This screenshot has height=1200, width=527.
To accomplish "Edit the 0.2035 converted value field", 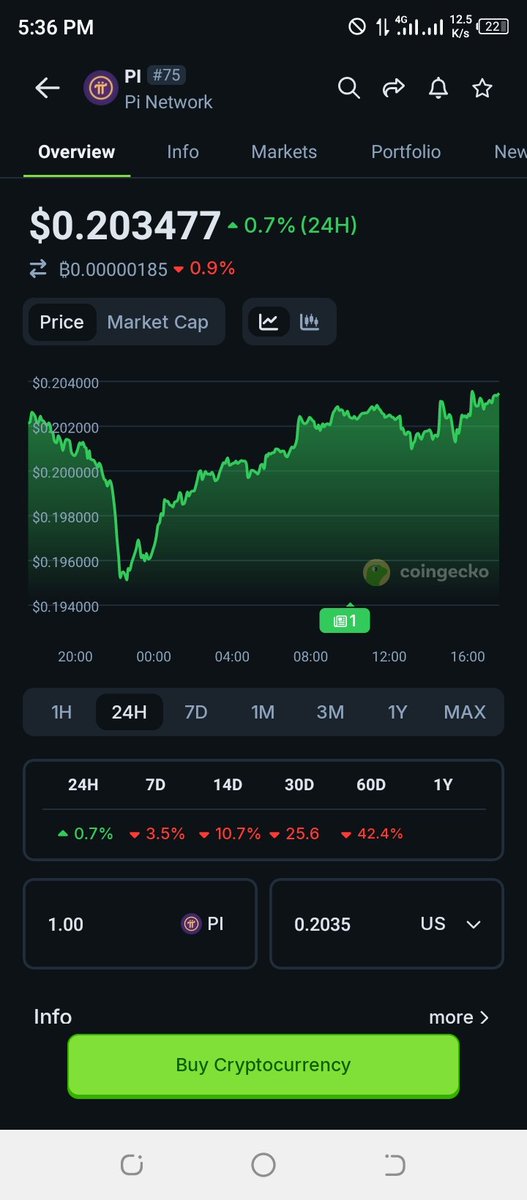I will pyautogui.click(x=387, y=924).
